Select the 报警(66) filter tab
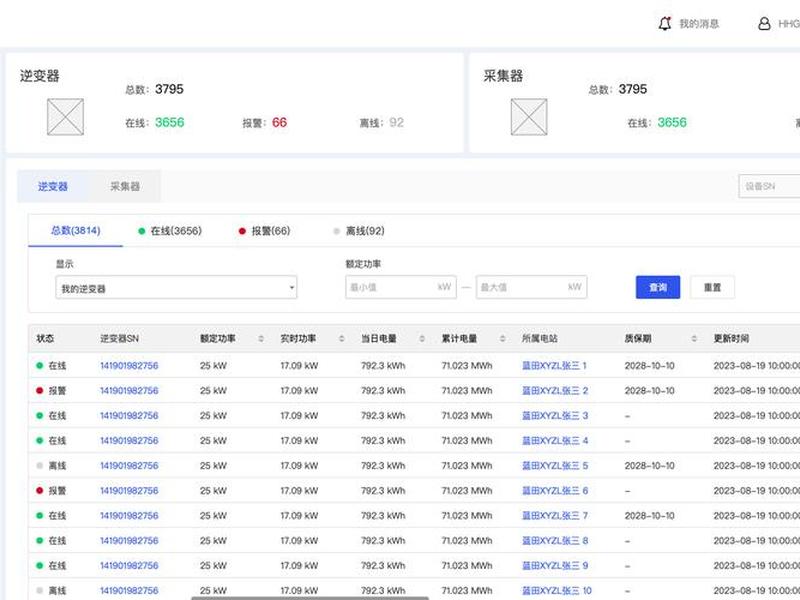Viewport: 800px width, 600px height. click(264, 231)
